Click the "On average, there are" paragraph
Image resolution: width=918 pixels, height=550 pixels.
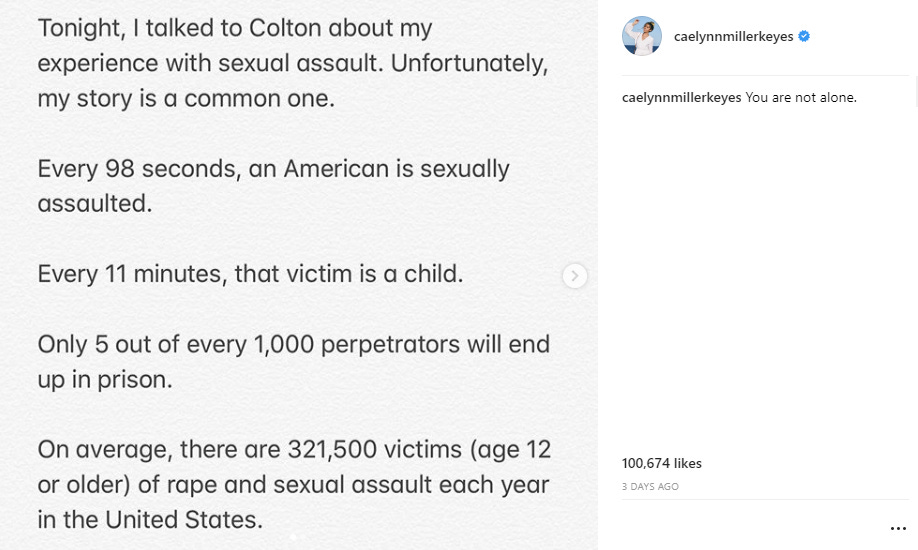[x=294, y=485]
